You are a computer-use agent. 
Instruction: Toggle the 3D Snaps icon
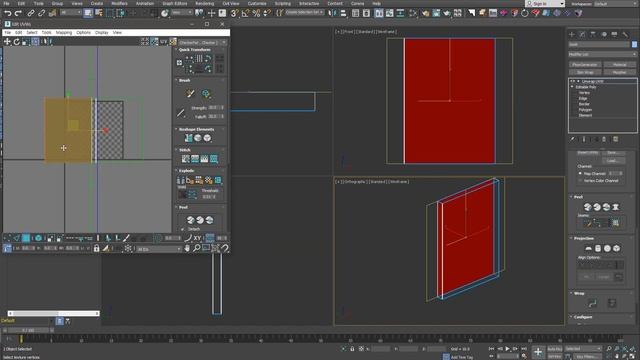[x=234, y=13]
